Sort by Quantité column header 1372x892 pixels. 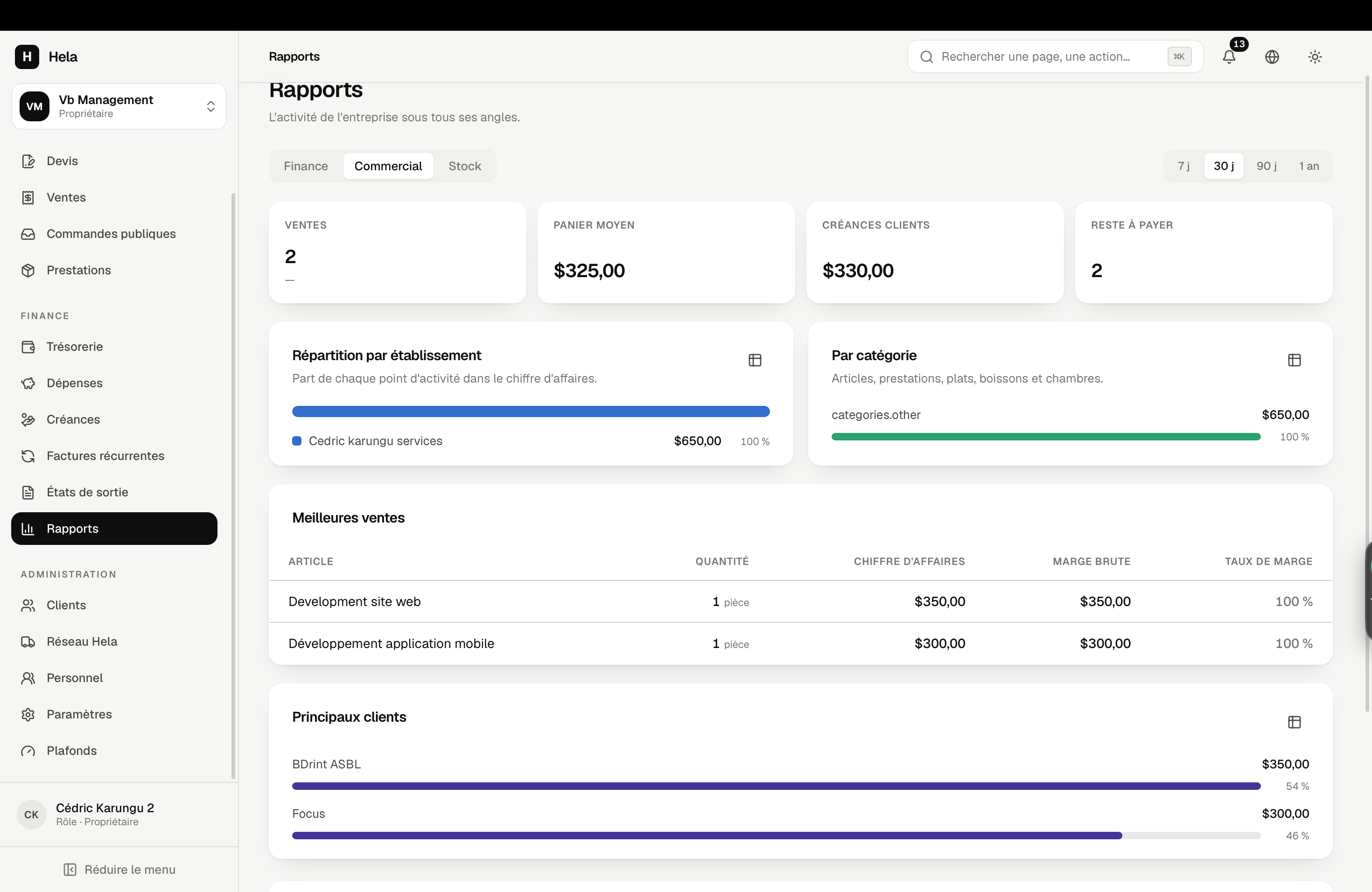click(722, 561)
